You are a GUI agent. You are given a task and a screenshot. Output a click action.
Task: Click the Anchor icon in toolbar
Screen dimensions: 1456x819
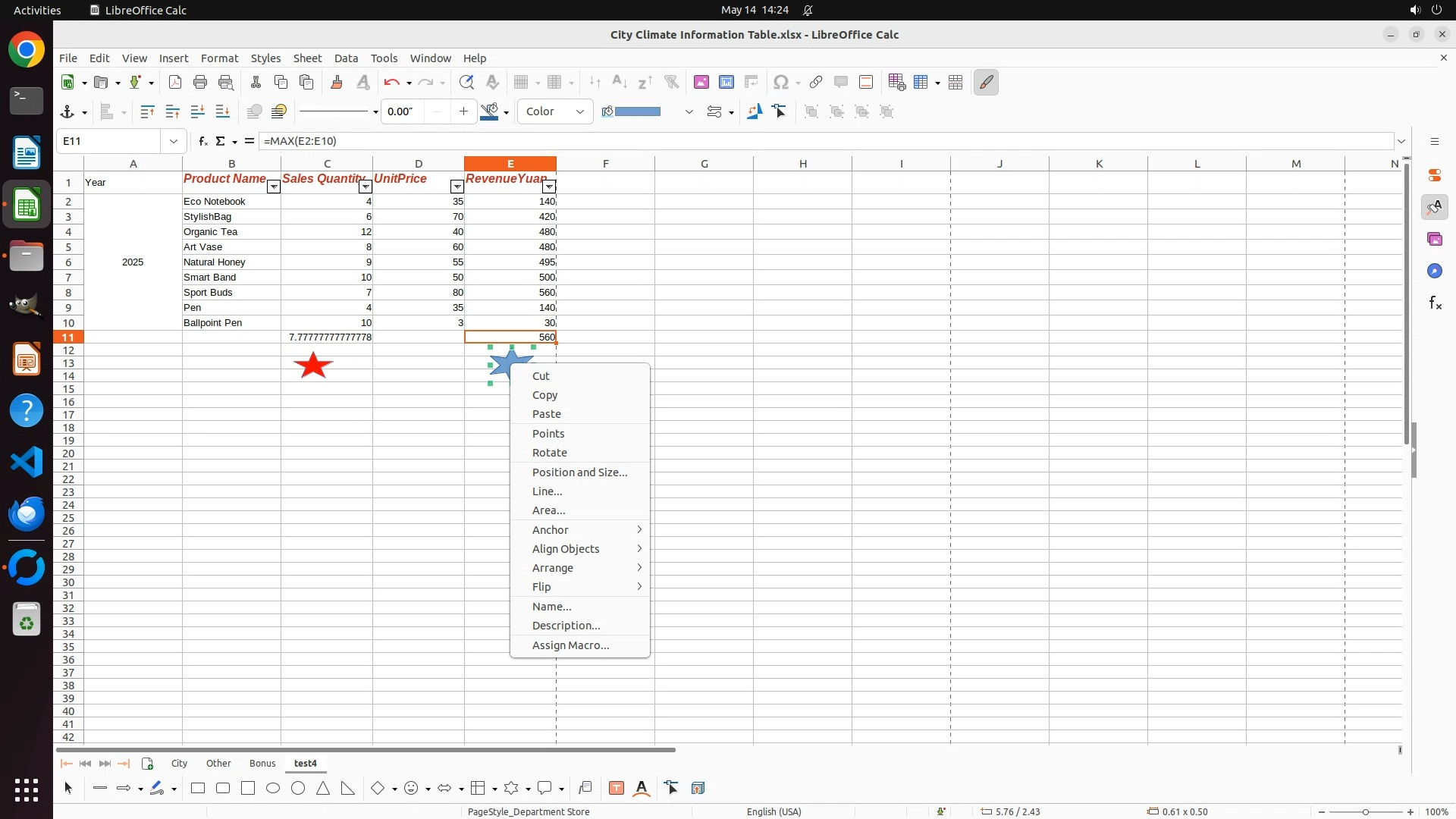pyautogui.click(x=67, y=112)
